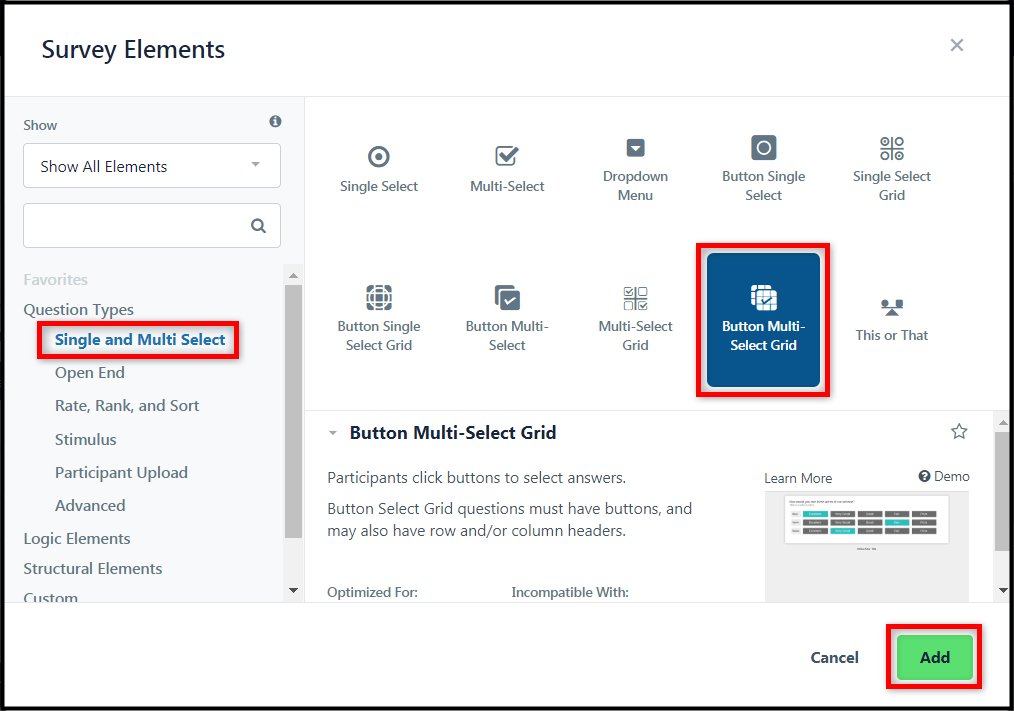
Task: Show Rate, Rank, and Sort questions
Action: point(127,406)
